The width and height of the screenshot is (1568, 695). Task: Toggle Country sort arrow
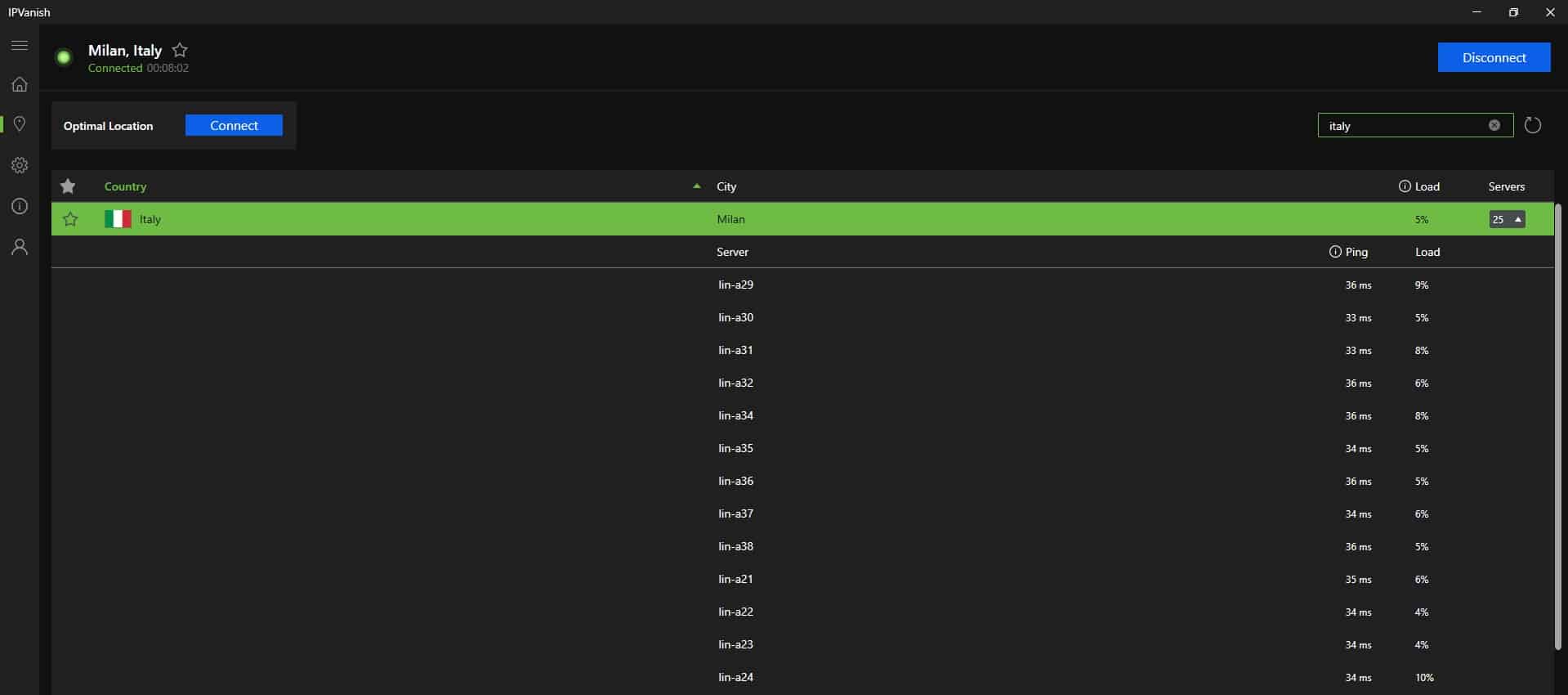tap(697, 186)
